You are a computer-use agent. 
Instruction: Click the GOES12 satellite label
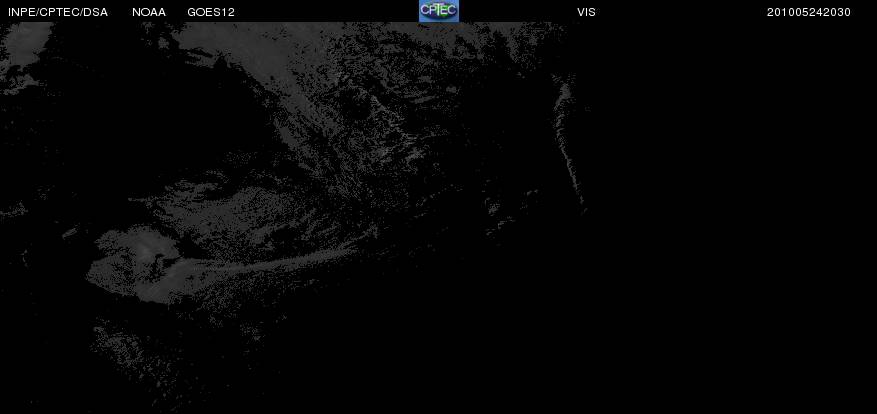[x=211, y=12]
